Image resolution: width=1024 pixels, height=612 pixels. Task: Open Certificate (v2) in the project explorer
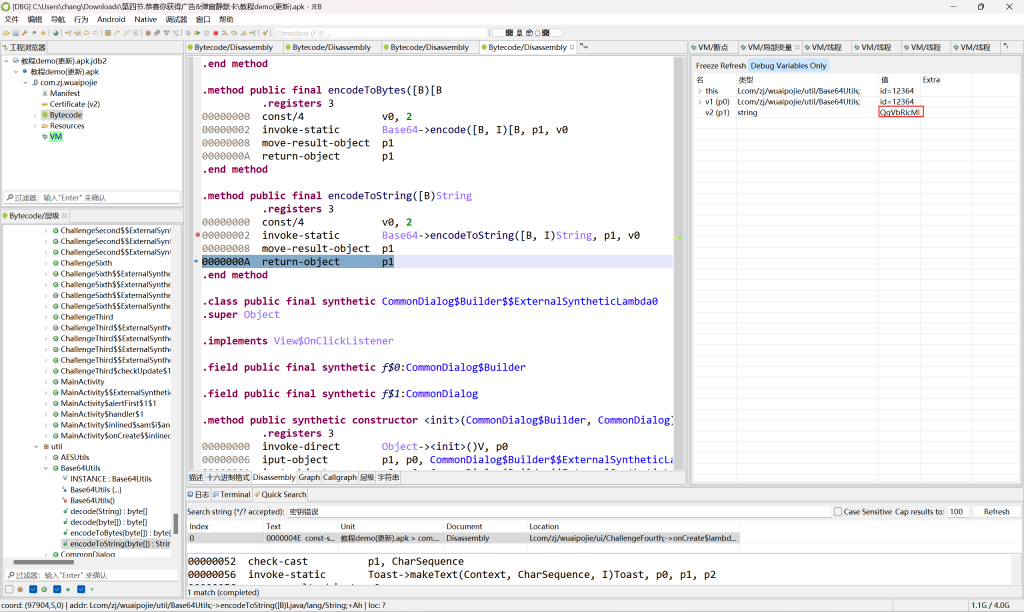point(75,104)
